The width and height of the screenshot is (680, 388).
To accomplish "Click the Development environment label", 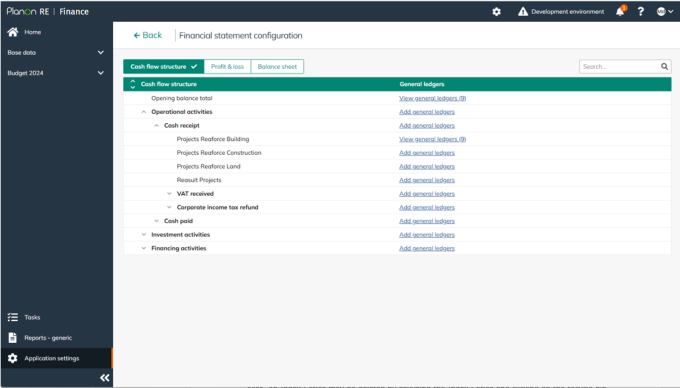I will (567, 12).
